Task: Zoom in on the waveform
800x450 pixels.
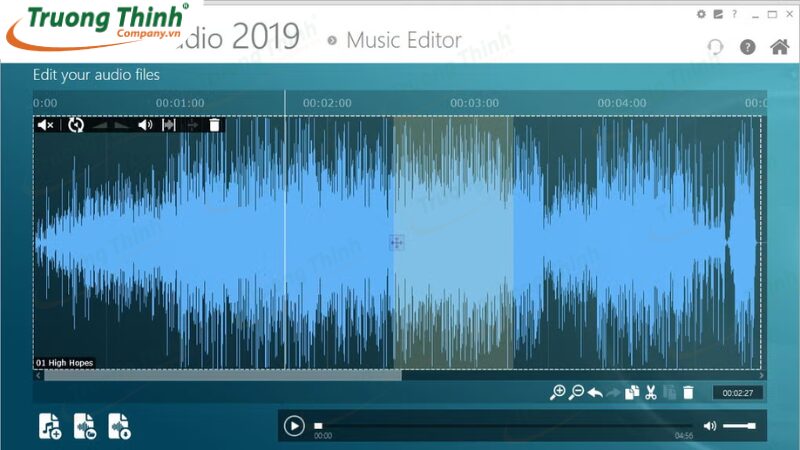Action: [x=558, y=393]
